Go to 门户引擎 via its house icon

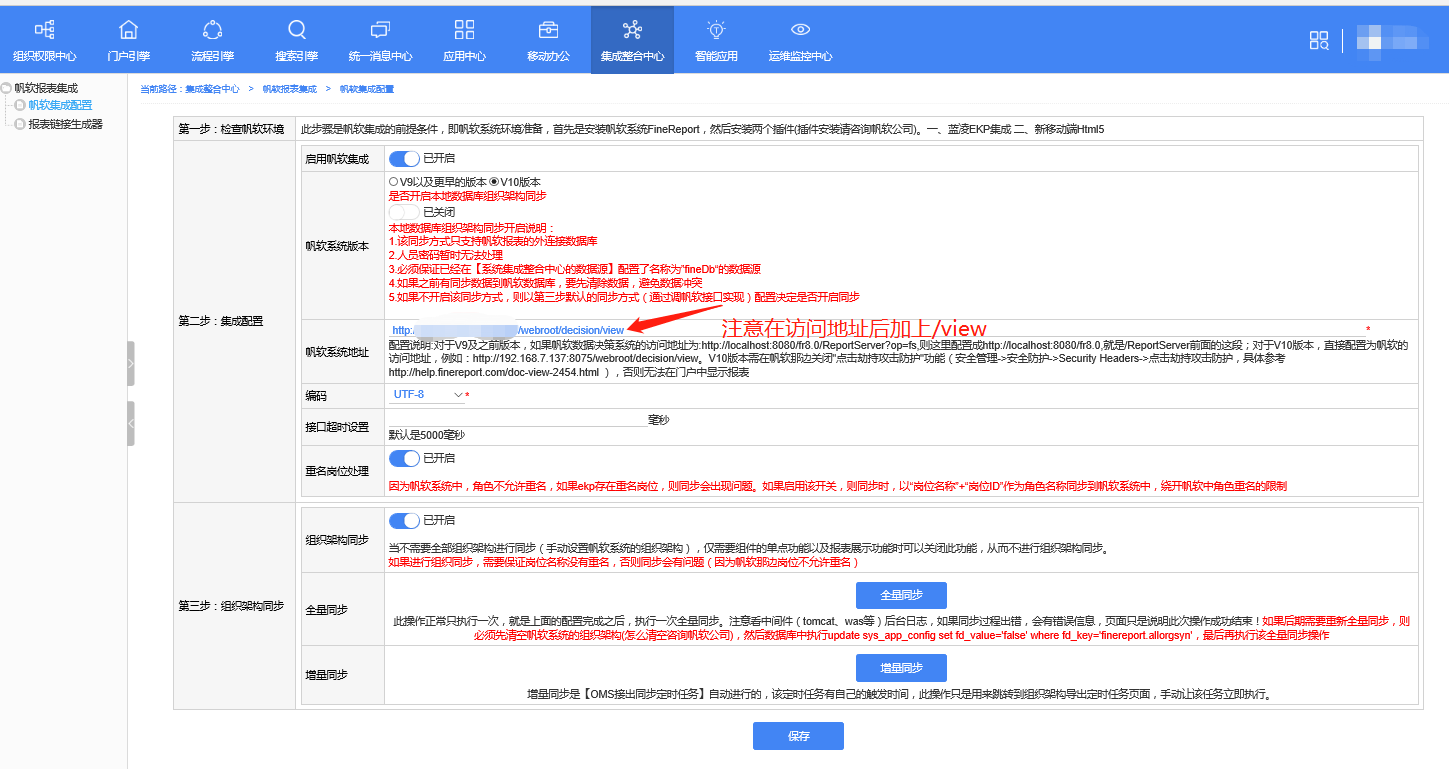pyautogui.click(x=128, y=30)
